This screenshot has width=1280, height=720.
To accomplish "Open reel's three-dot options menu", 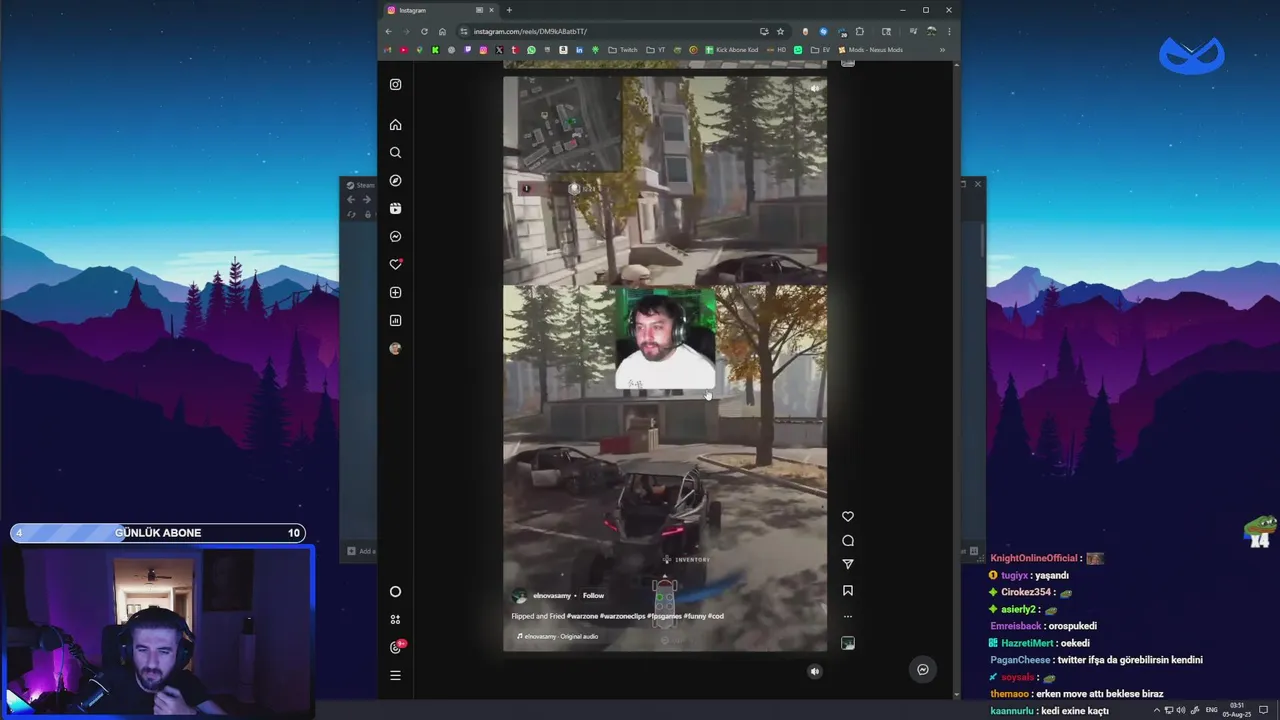I will click(848, 616).
